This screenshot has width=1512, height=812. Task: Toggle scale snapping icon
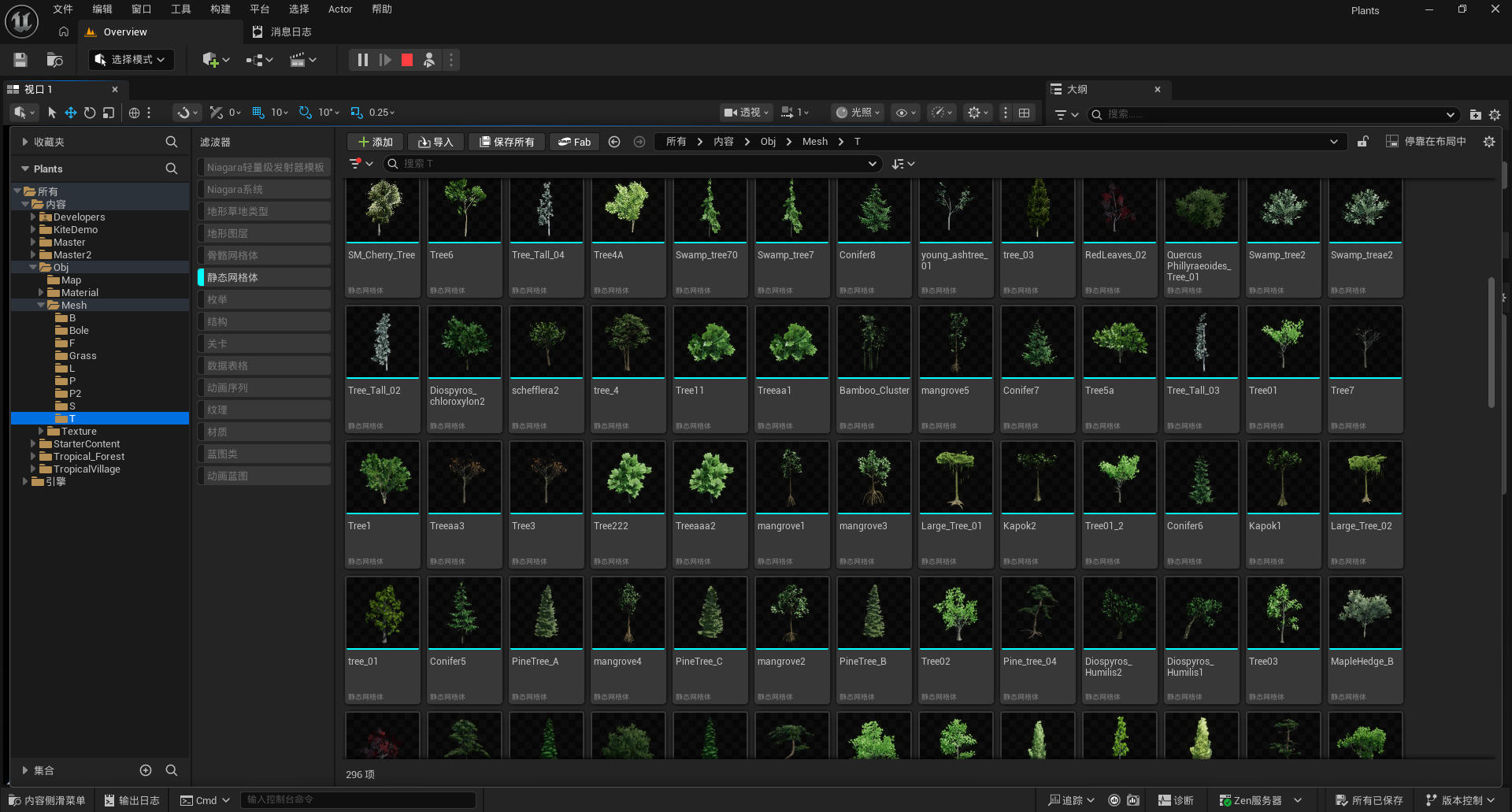357,113
